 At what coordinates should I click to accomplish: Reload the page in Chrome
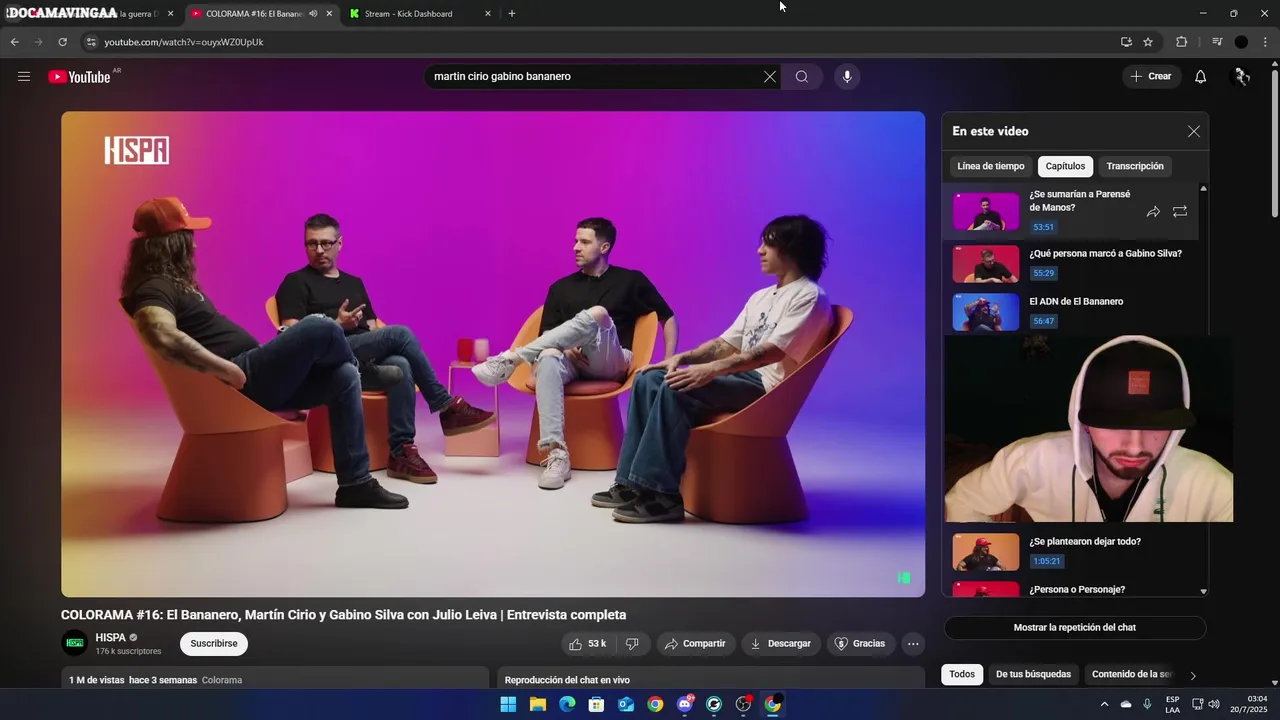(x=62, y=42)
